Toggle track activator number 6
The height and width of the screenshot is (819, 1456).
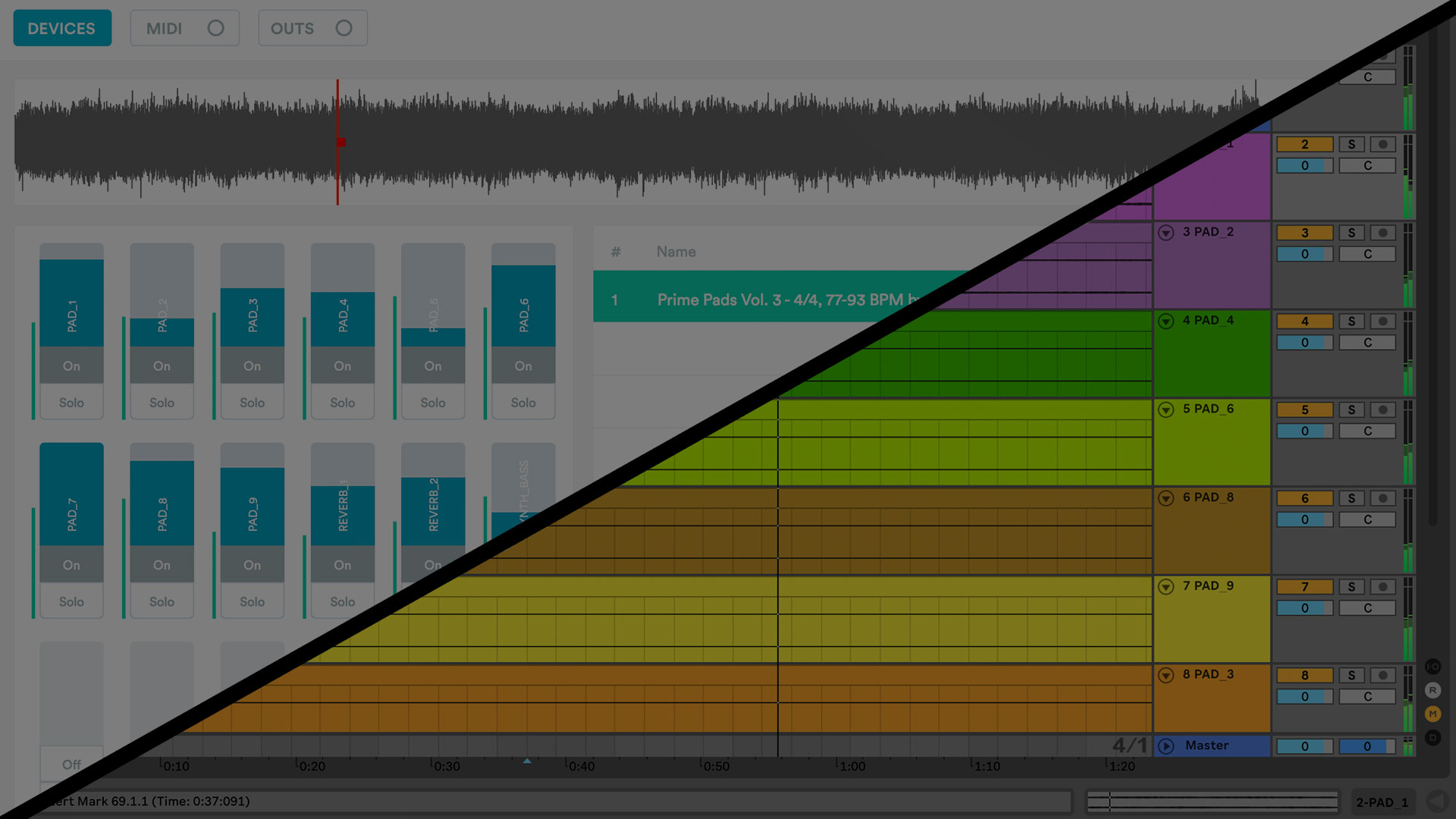click(1304, 498)
